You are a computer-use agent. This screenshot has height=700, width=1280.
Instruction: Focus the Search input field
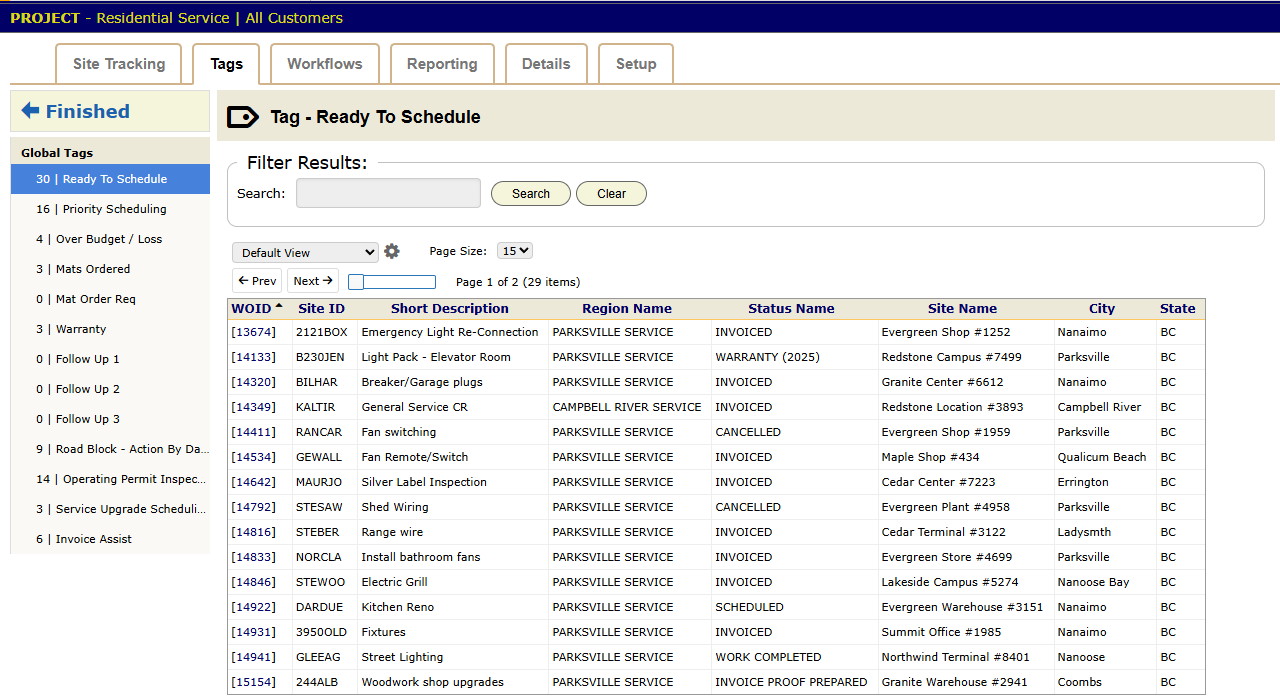(x=388, y=193)
